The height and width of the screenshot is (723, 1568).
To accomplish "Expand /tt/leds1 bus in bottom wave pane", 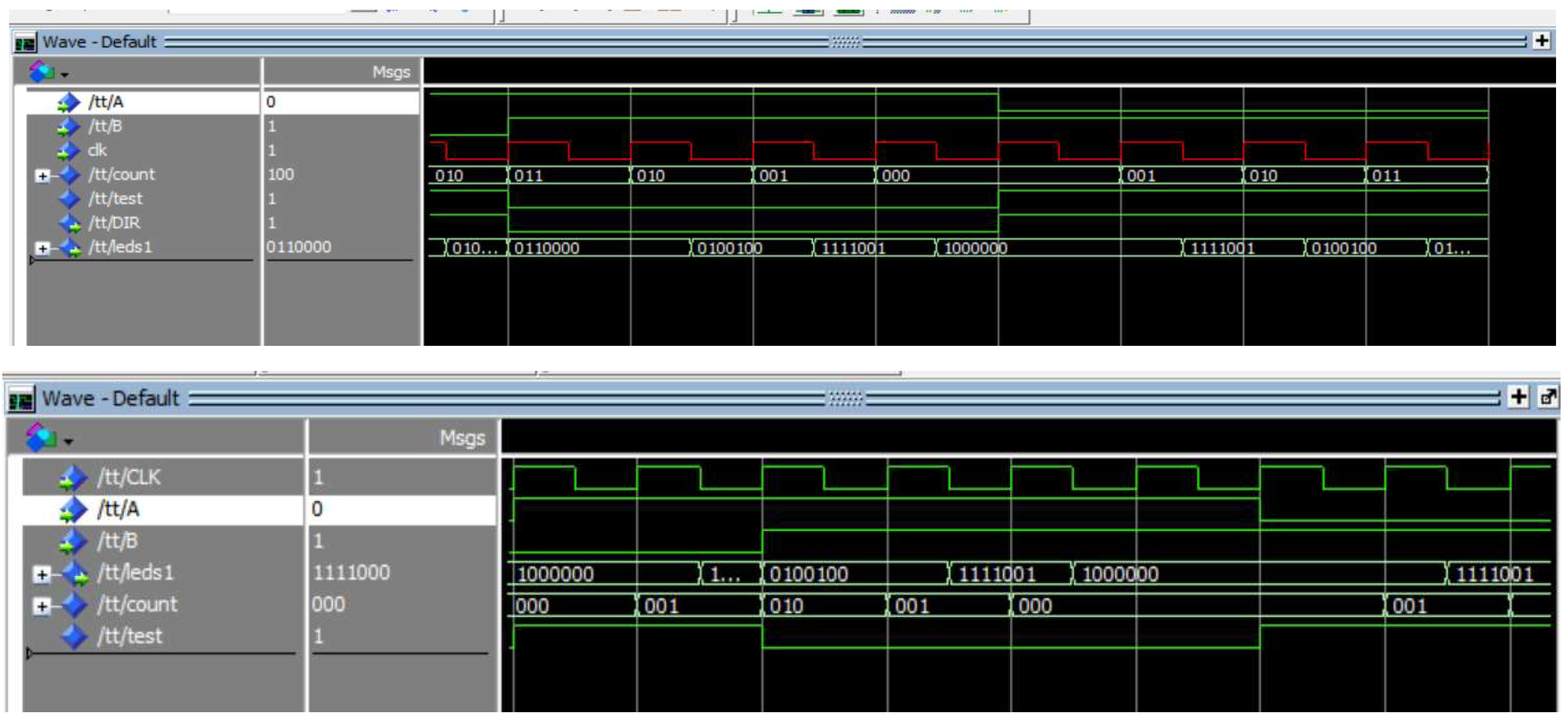I will pos(42,574).
